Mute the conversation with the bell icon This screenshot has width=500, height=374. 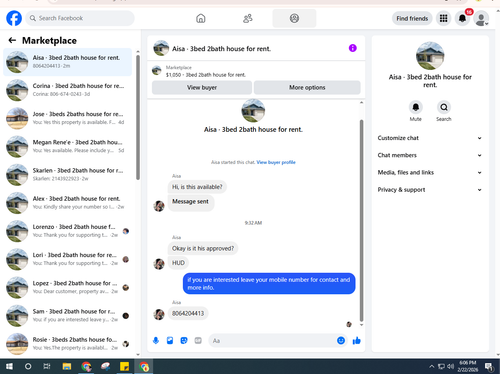tap(416, 107)
